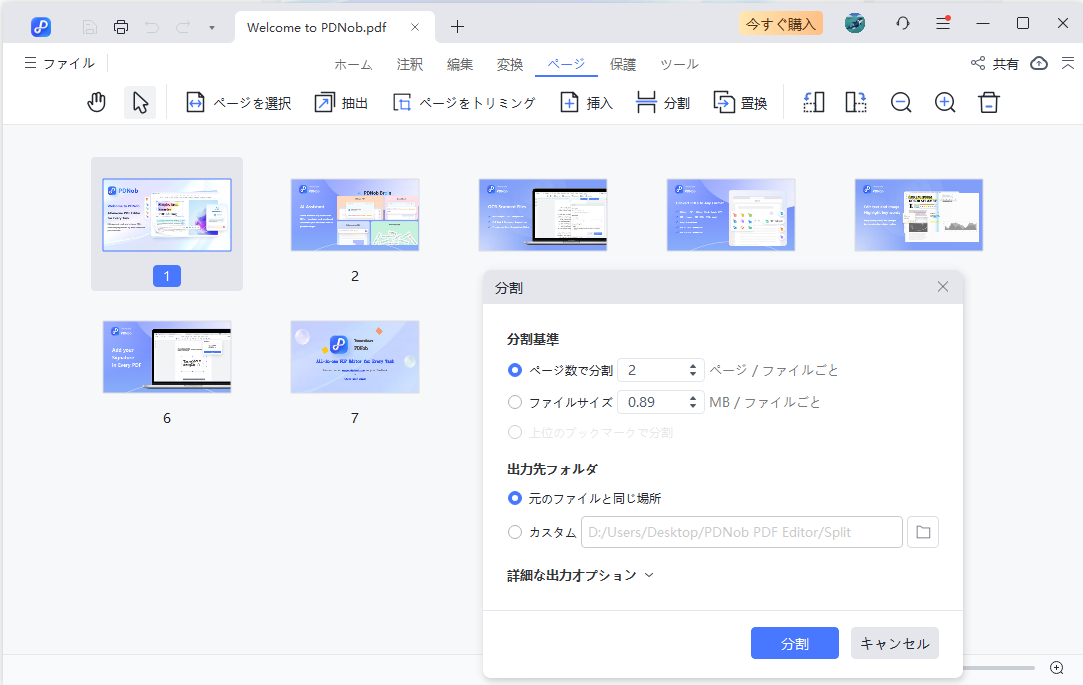Browse folder with the folder icon

coord(923,532)
